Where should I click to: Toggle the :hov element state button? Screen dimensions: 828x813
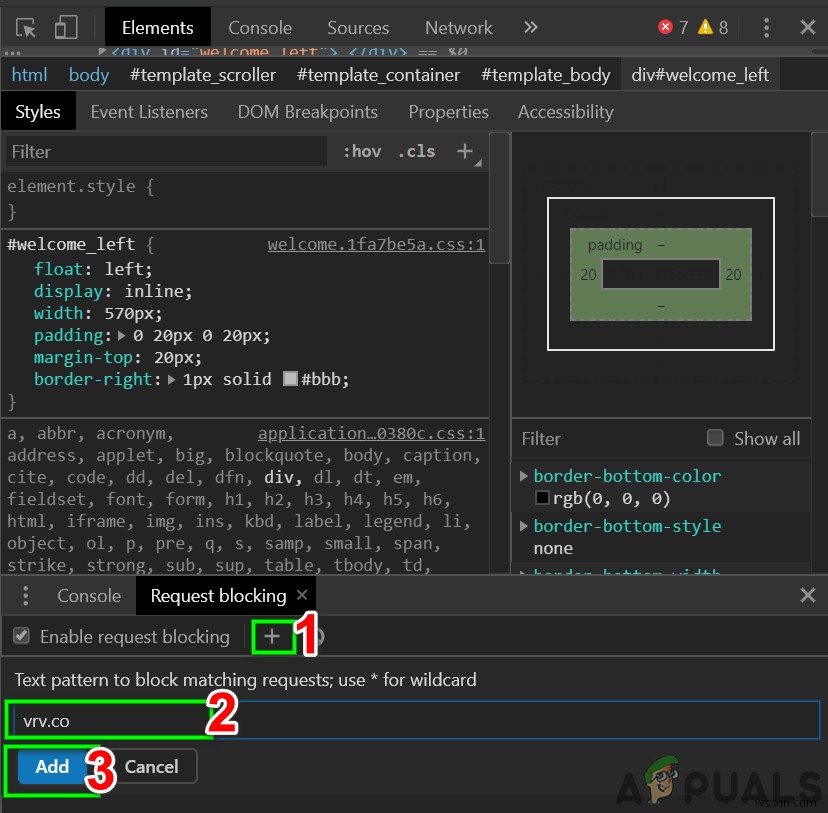(x=362, y=151)
